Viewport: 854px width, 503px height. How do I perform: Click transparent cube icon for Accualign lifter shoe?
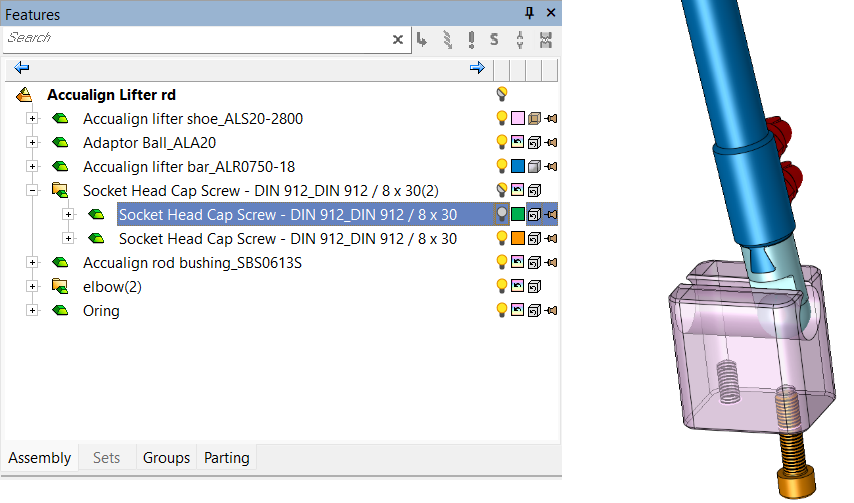click(x=534, y=119)
